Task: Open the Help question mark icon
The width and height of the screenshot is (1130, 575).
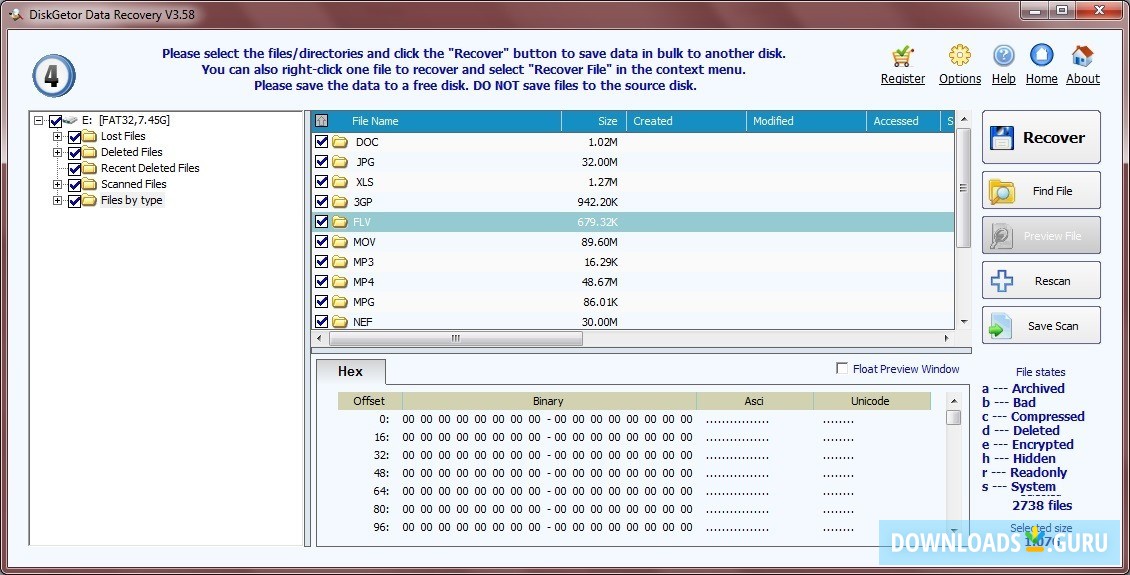Action: (x=1003, y=55)
